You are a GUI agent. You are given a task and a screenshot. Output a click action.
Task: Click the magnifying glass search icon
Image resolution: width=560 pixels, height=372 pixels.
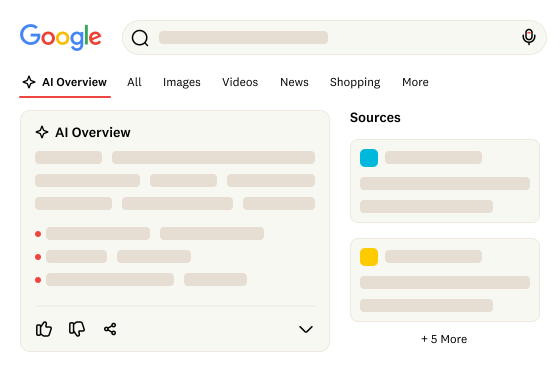[140, 38]
